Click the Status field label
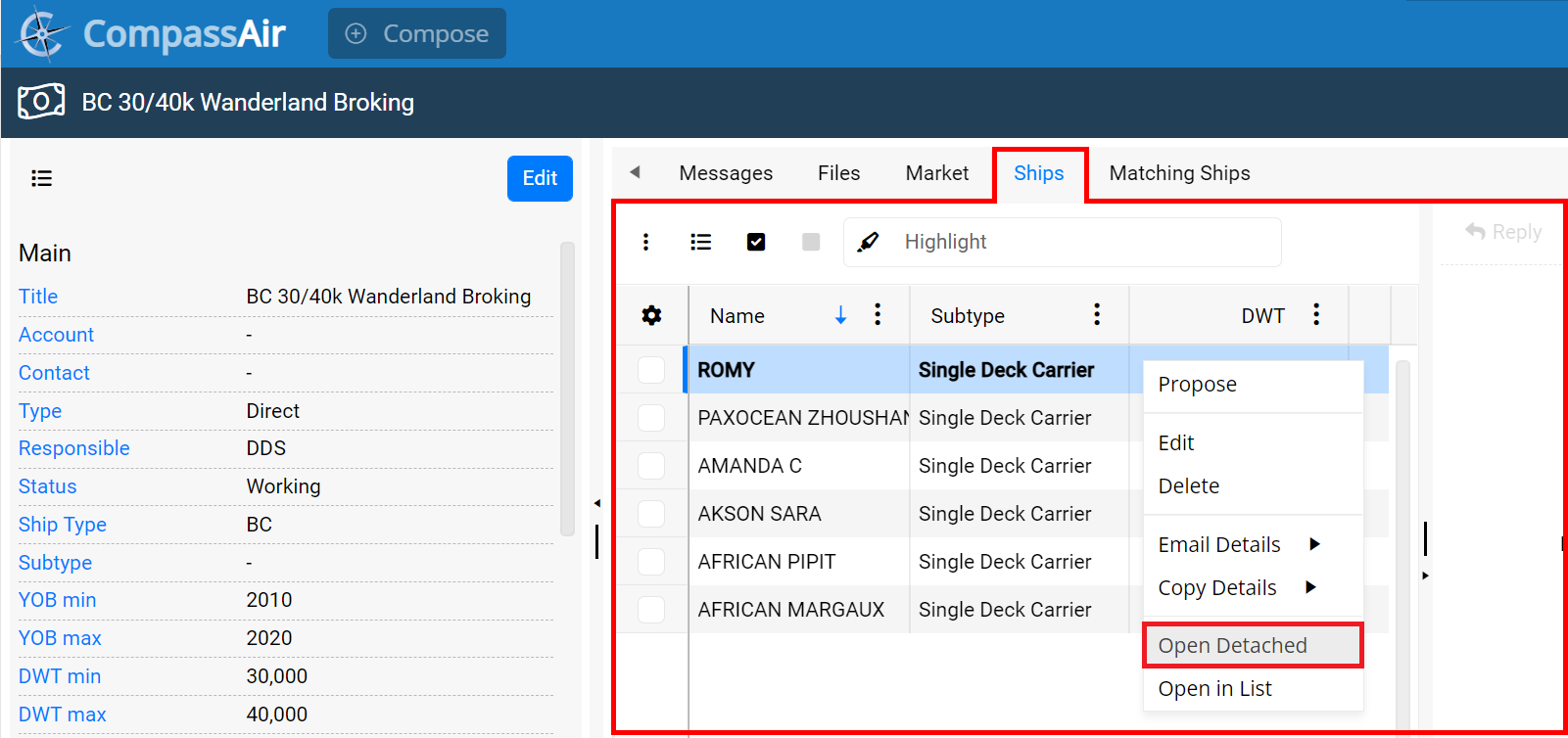Image resolution: width=1568 pixels, height=738 pixels. click(47, 486)
